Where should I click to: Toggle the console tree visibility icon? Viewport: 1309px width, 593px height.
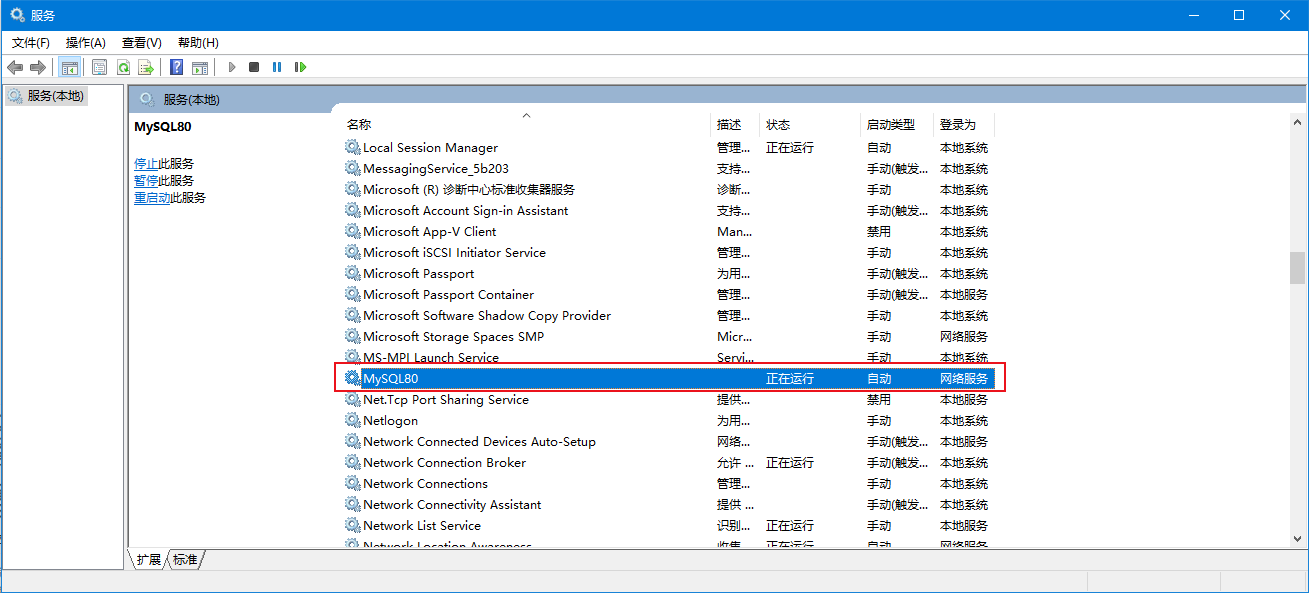click(70, 67)
